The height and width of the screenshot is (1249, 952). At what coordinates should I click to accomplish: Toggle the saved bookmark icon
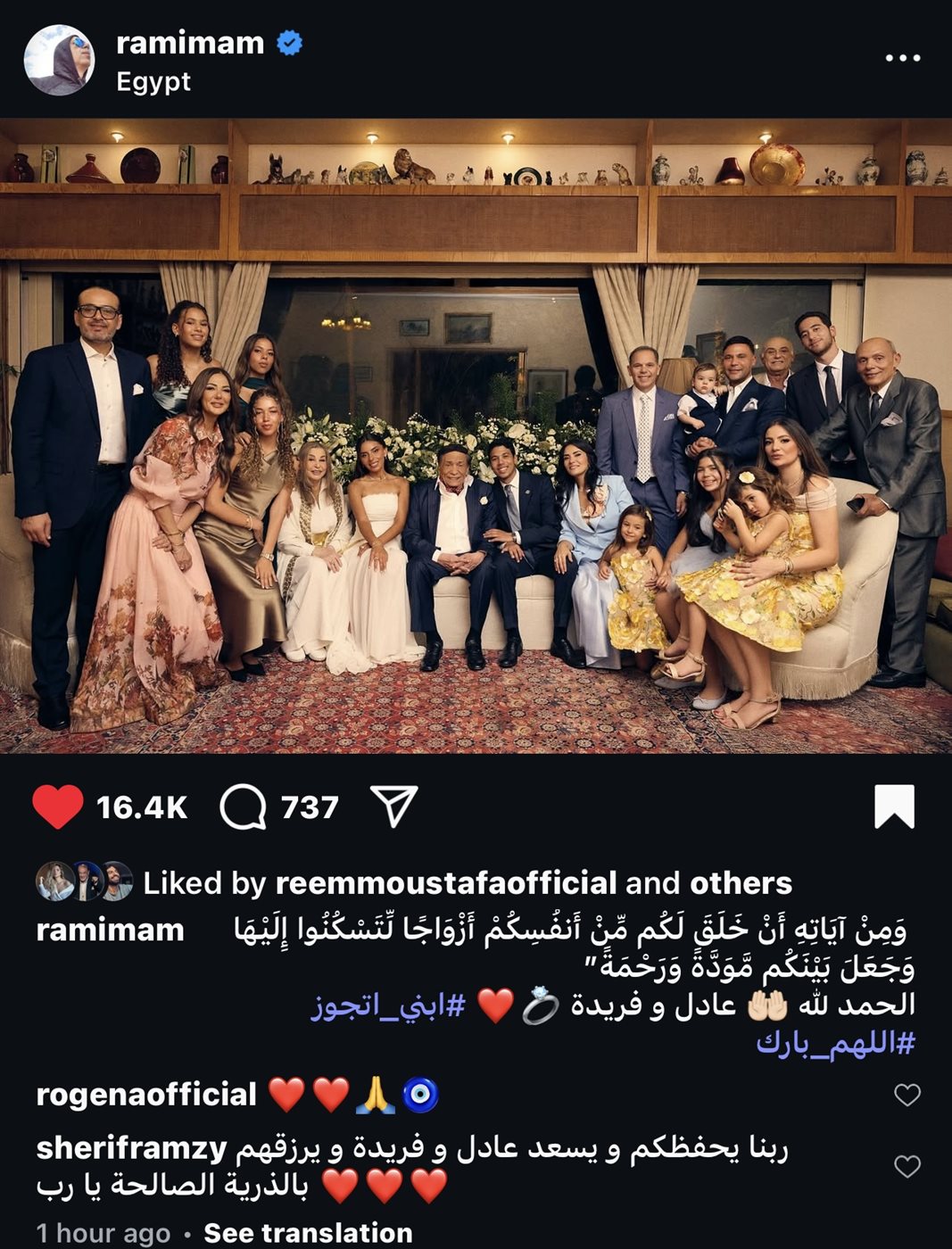(x=895, y=806)
